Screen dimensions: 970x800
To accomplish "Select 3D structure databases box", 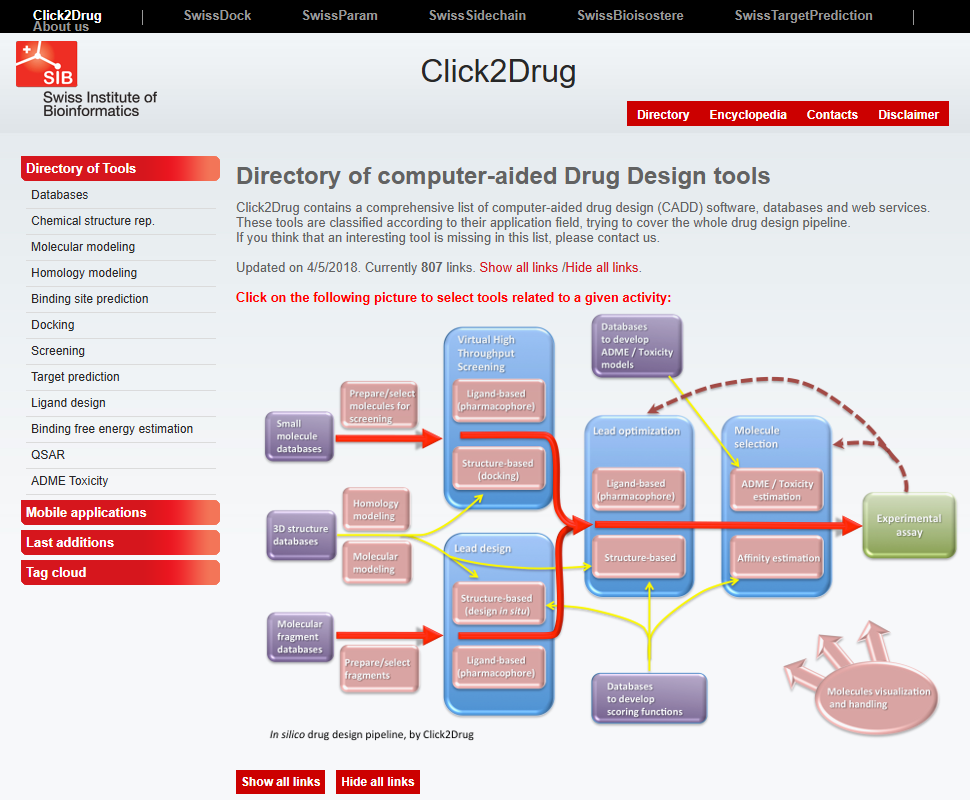I will coord(301,535).
